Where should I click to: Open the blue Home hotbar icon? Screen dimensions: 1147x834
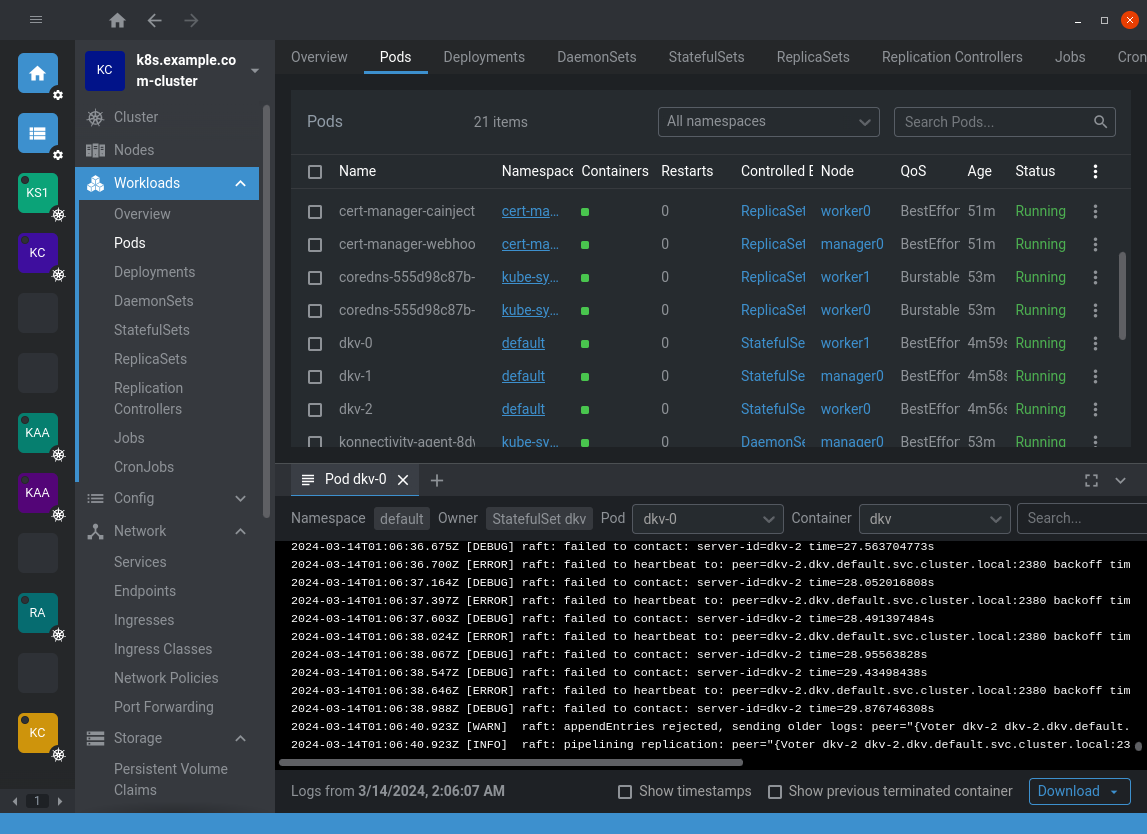[x=37, y=73]
